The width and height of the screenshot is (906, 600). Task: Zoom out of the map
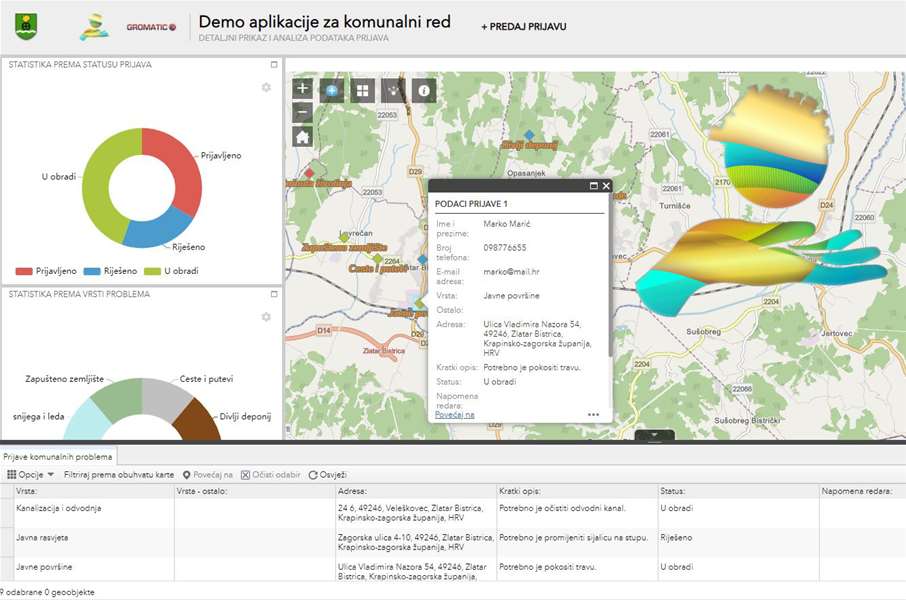point(303,112)
